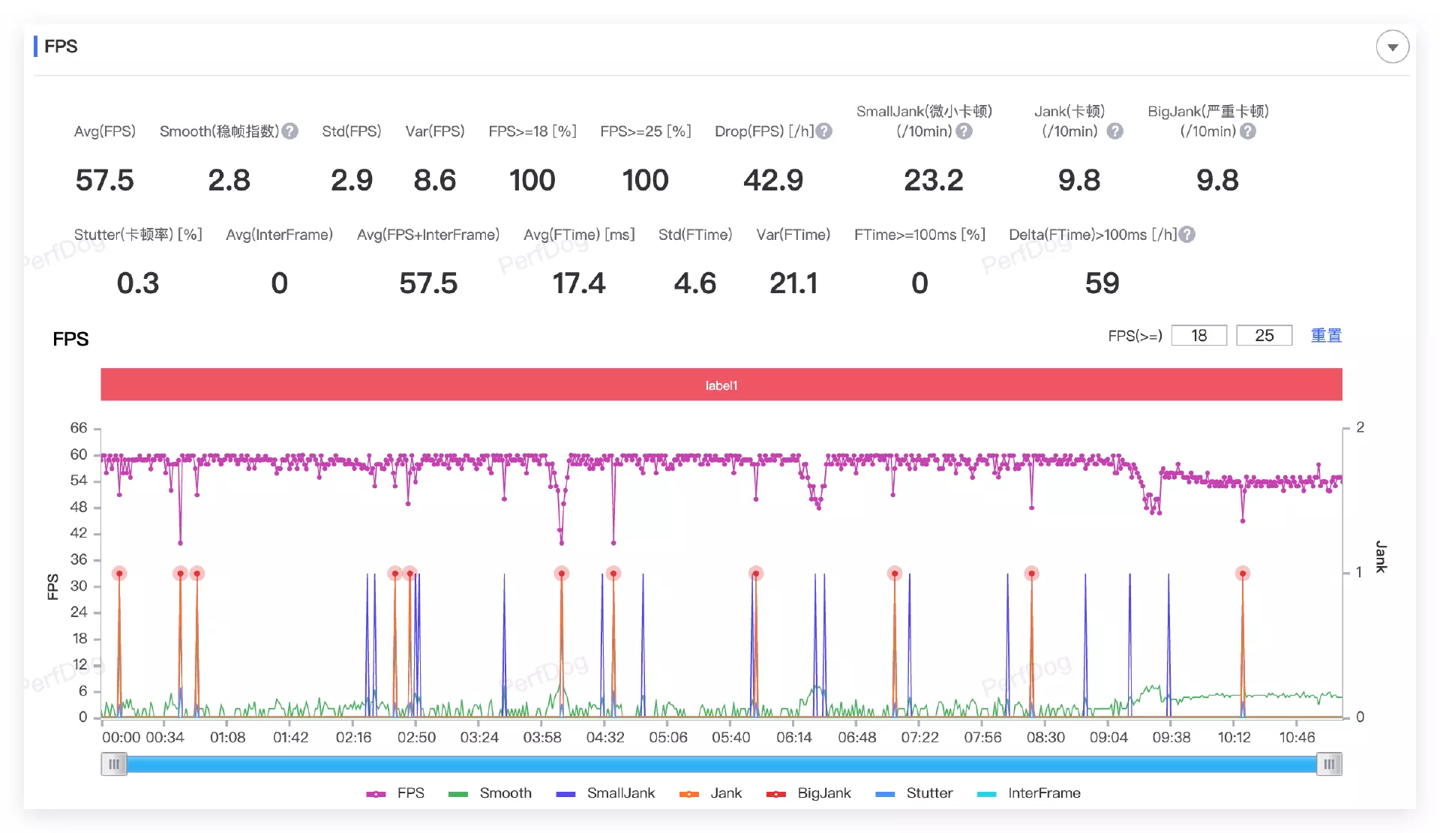
Task: Click the FPS threshold field showing 18
Action: 1199,335
